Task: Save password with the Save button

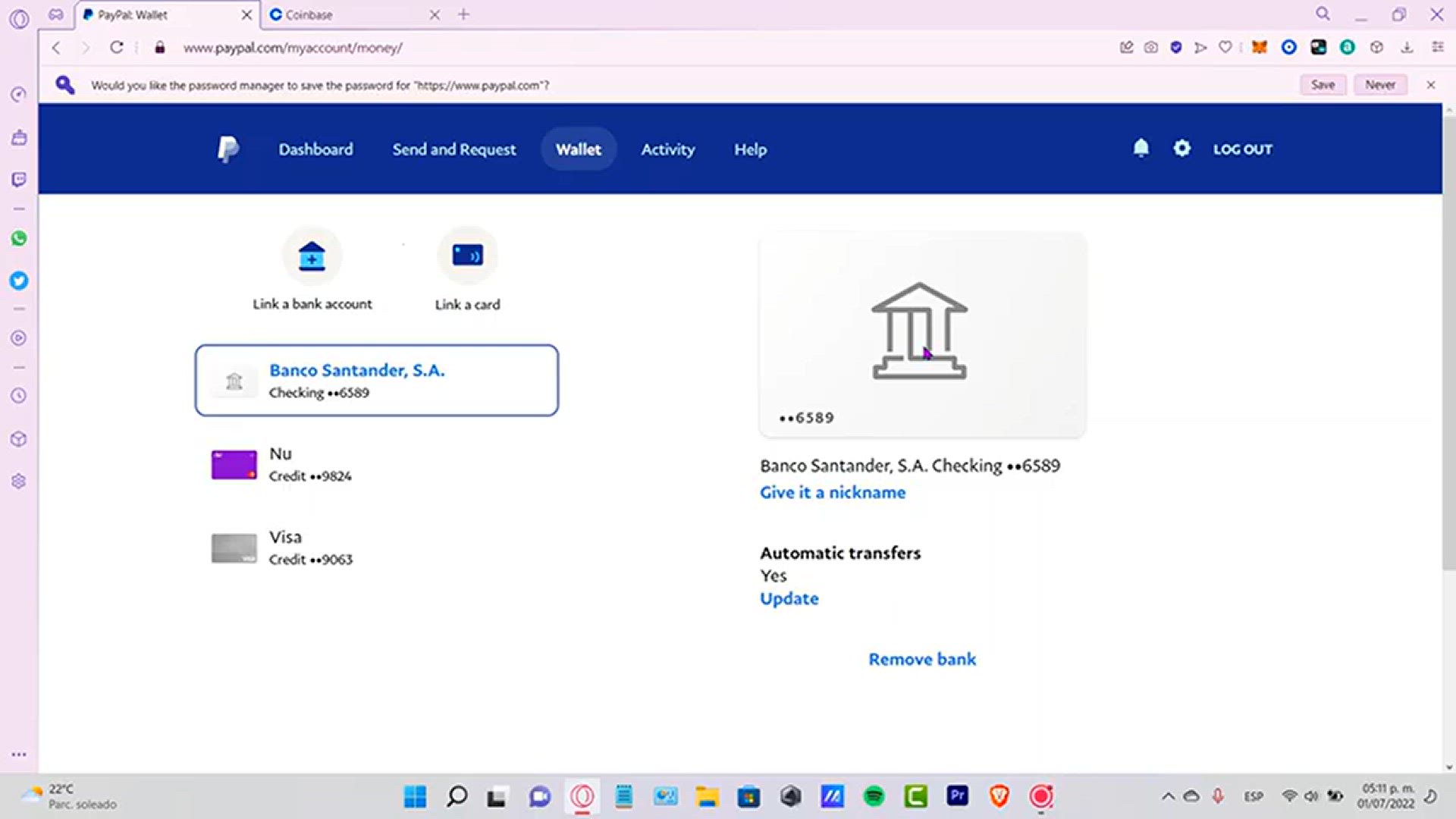Action: point(1323,85)
